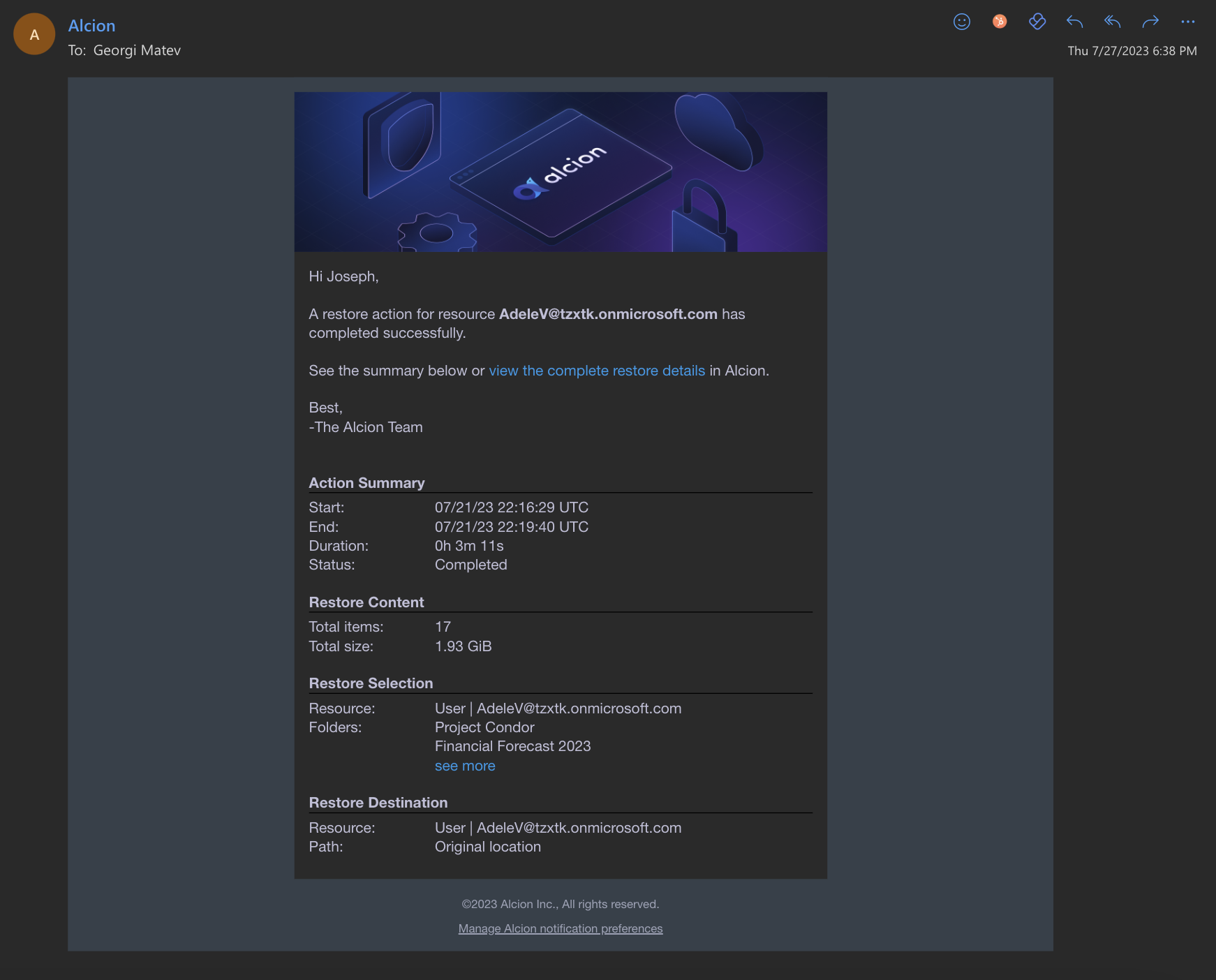Select the total size 1.93 GiB
The height and width of the screenshot is (980, 1216).
pyautogui.click(x=464, y=646)
